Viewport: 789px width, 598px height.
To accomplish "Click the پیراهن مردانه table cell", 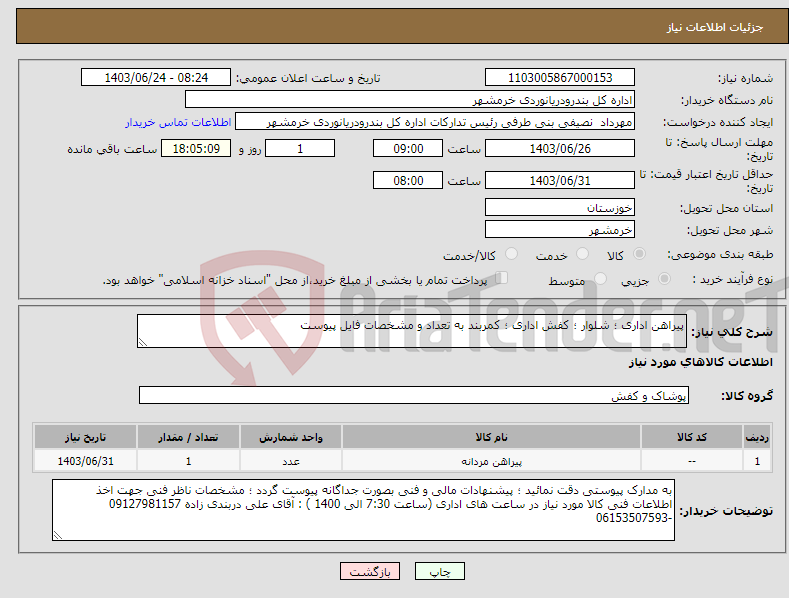I will pos(491,461).
